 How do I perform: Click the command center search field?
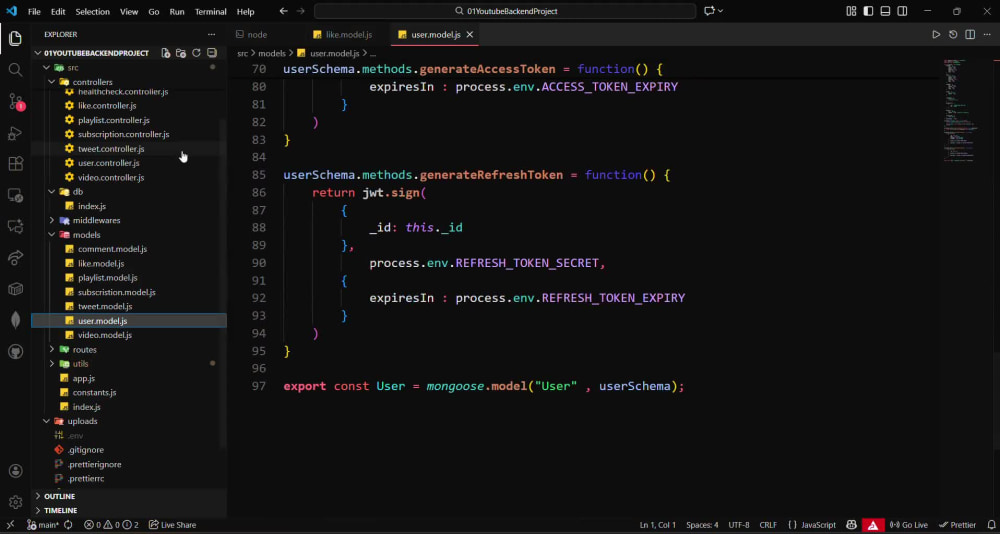[x=505, y=11]
